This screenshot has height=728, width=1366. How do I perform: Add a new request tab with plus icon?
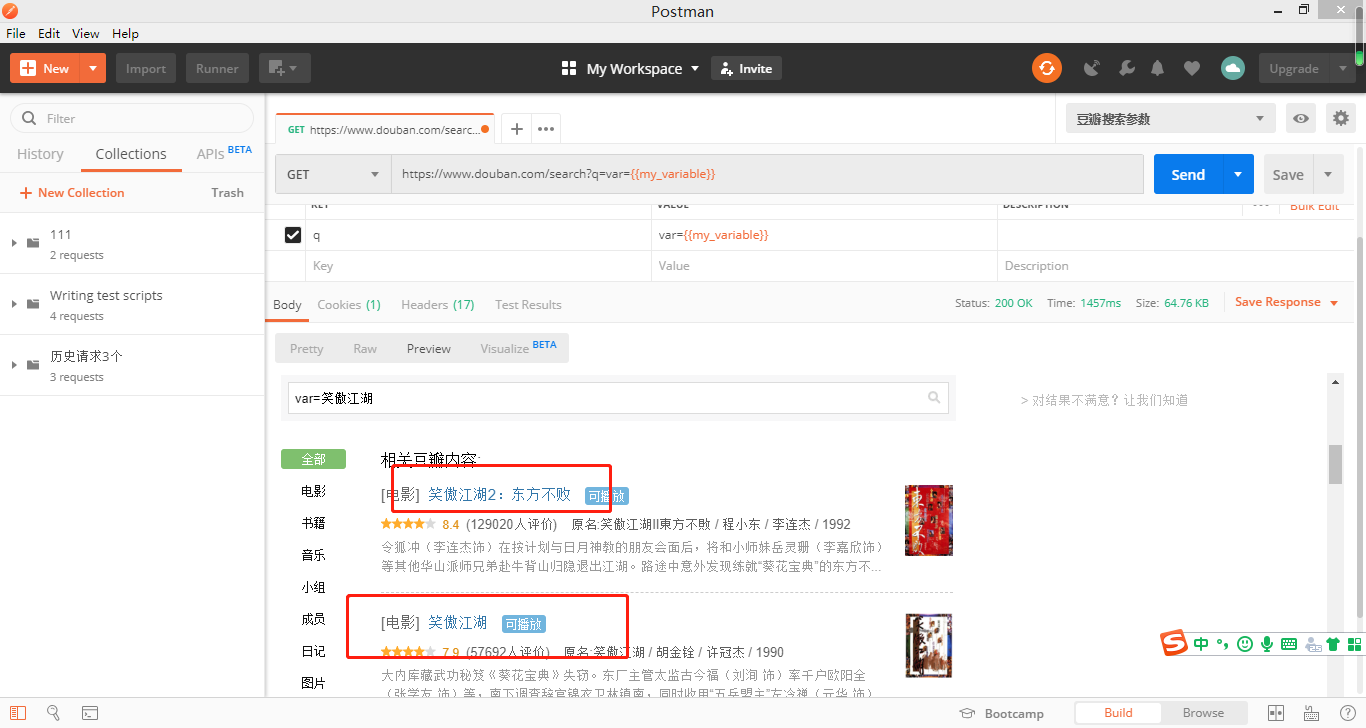pos(516,129)
